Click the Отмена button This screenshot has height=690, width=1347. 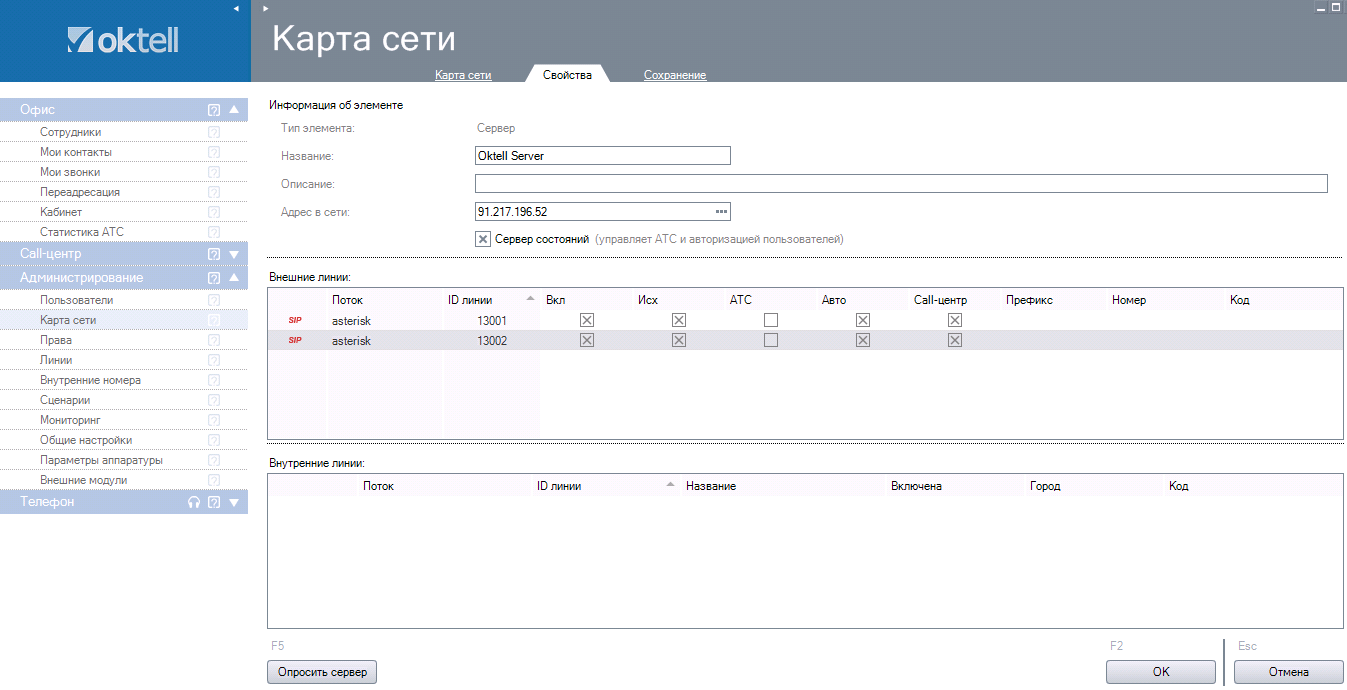coord(1288,672)
